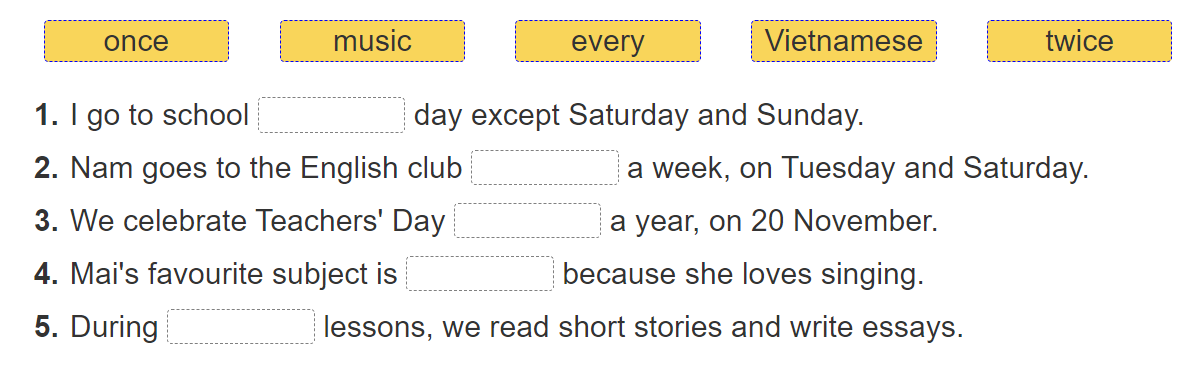This screenshot has height=373, width=1183.
Task: Click the text "I go to school"
Action: point(159,116)
